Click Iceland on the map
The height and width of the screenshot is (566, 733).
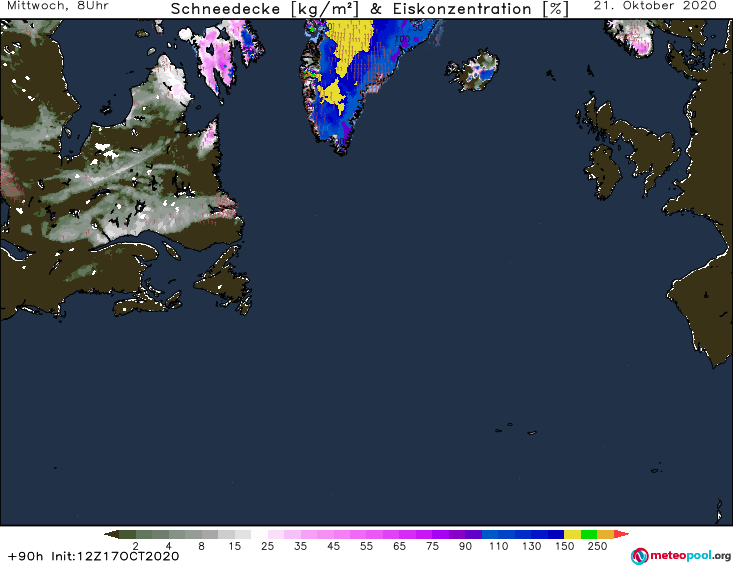click(x=472, y=70)
